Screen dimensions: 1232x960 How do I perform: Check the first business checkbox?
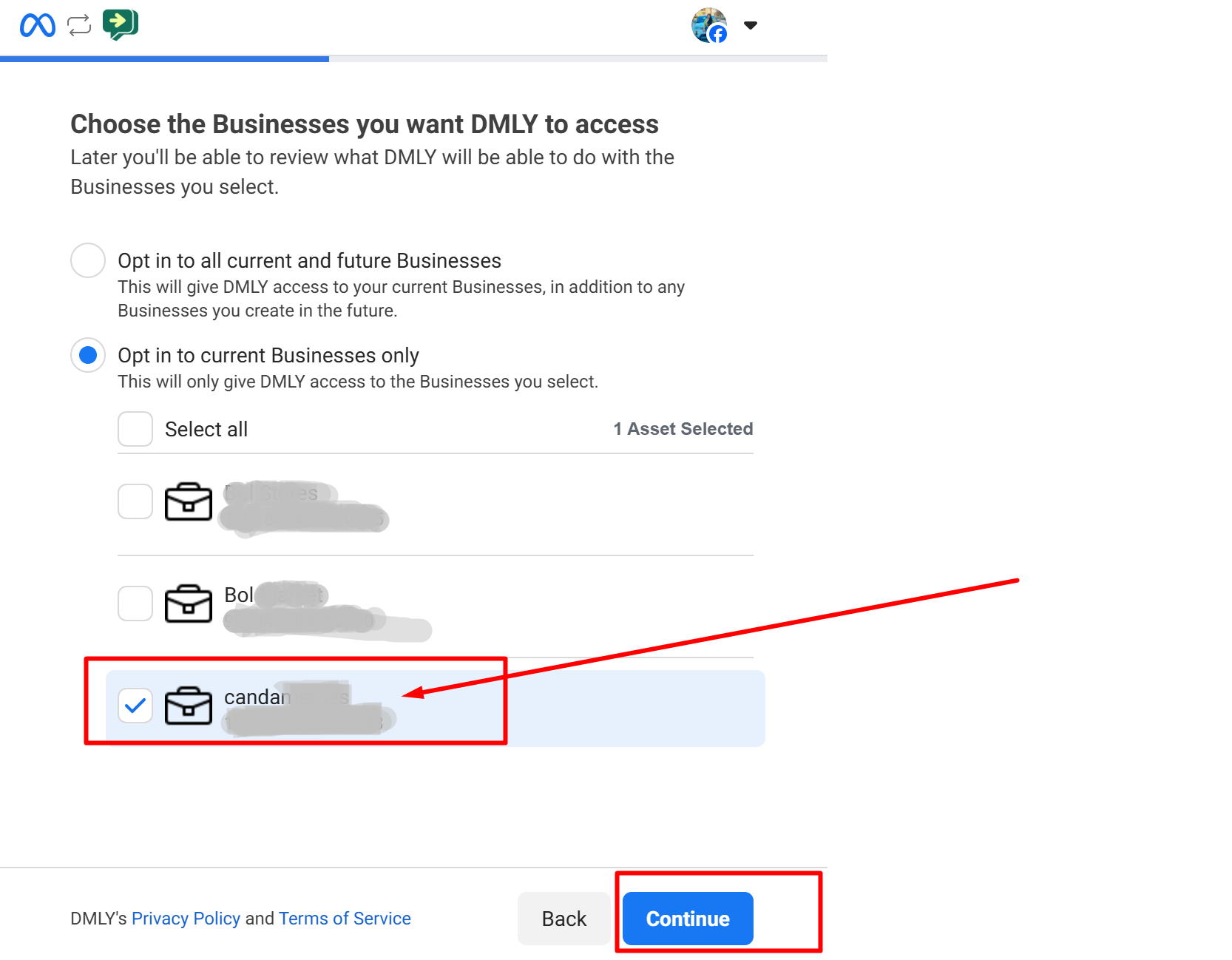tap(135, 501)
